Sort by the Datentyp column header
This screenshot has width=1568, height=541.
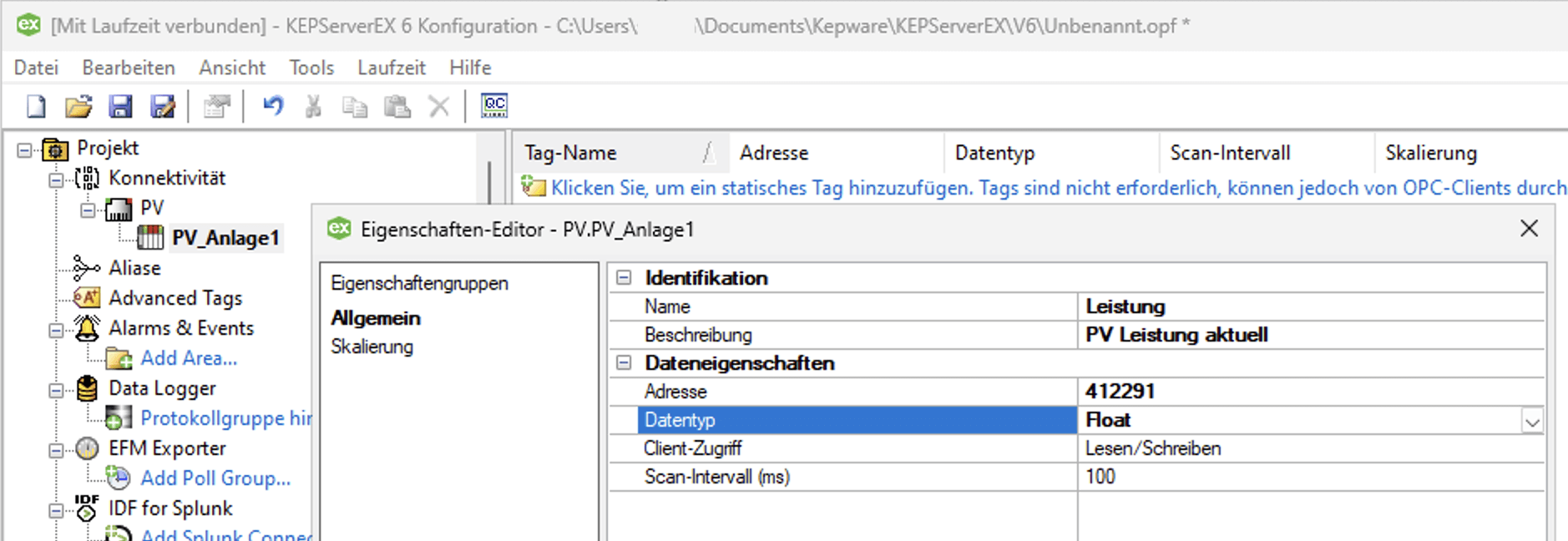(x=1052, y=153)
